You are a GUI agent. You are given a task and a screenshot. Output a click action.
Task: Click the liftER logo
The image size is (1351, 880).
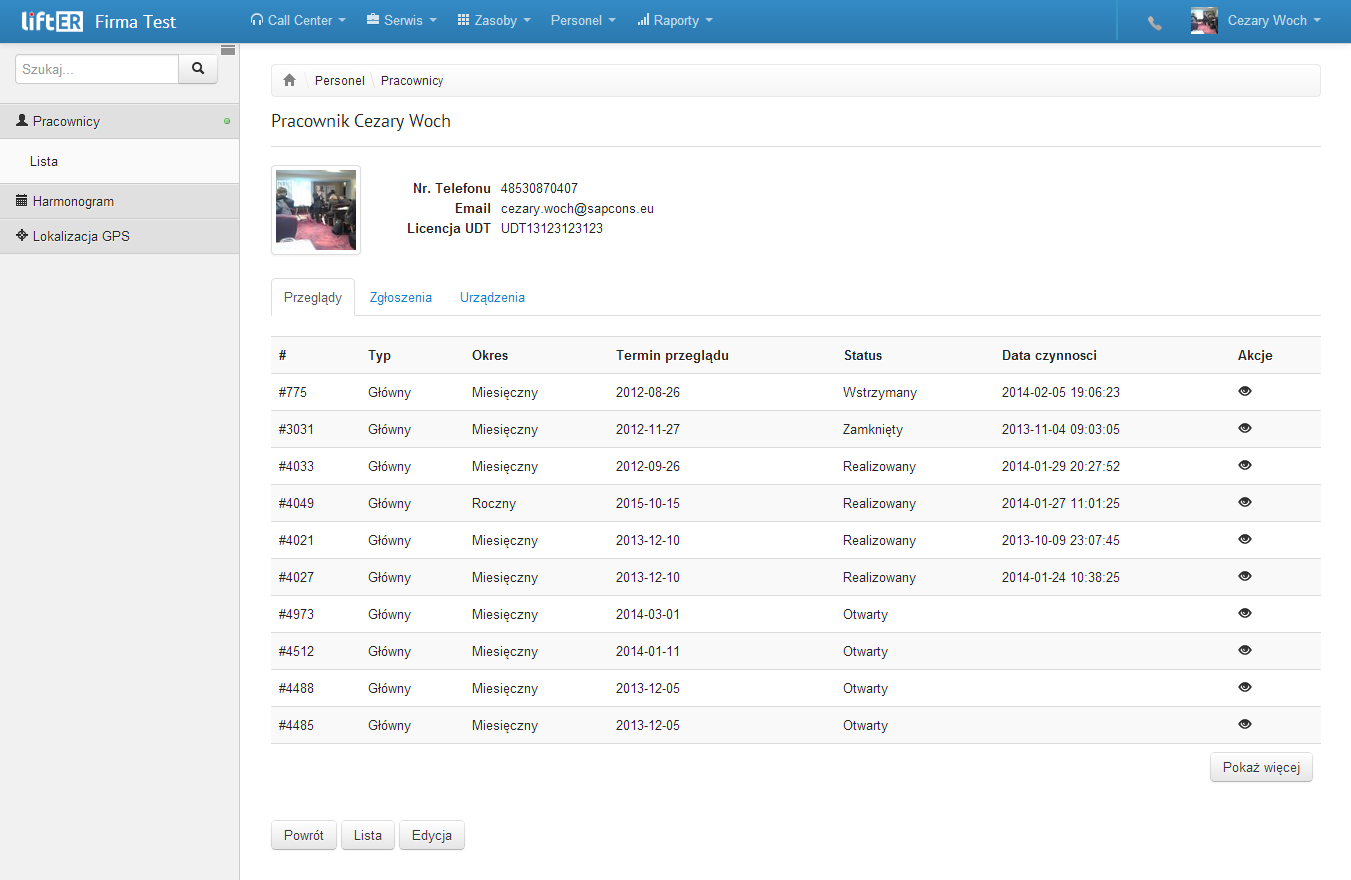[52, 21]
